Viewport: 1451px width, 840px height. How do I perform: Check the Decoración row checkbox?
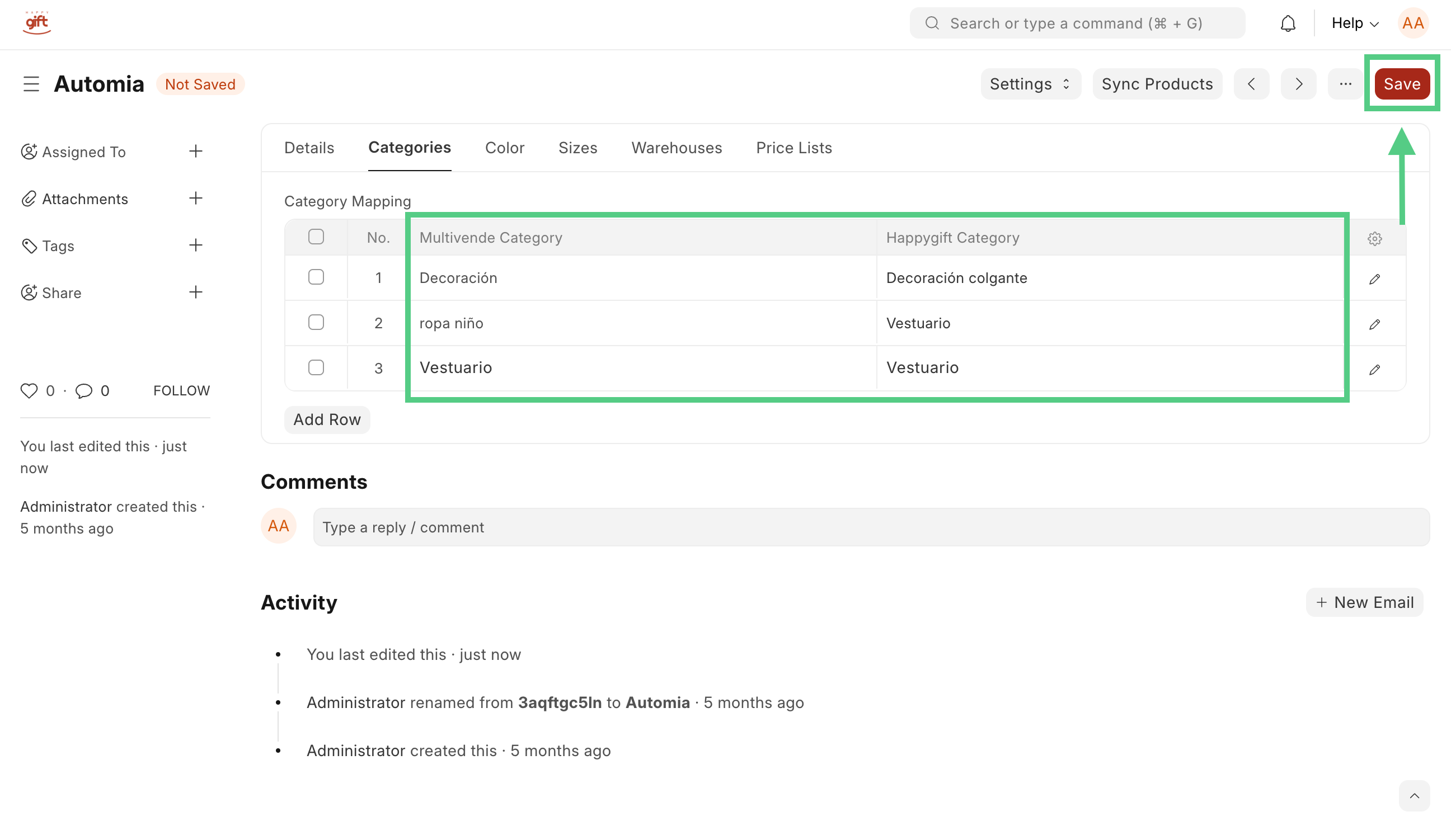pyautogui.click(x=316, y=277)
